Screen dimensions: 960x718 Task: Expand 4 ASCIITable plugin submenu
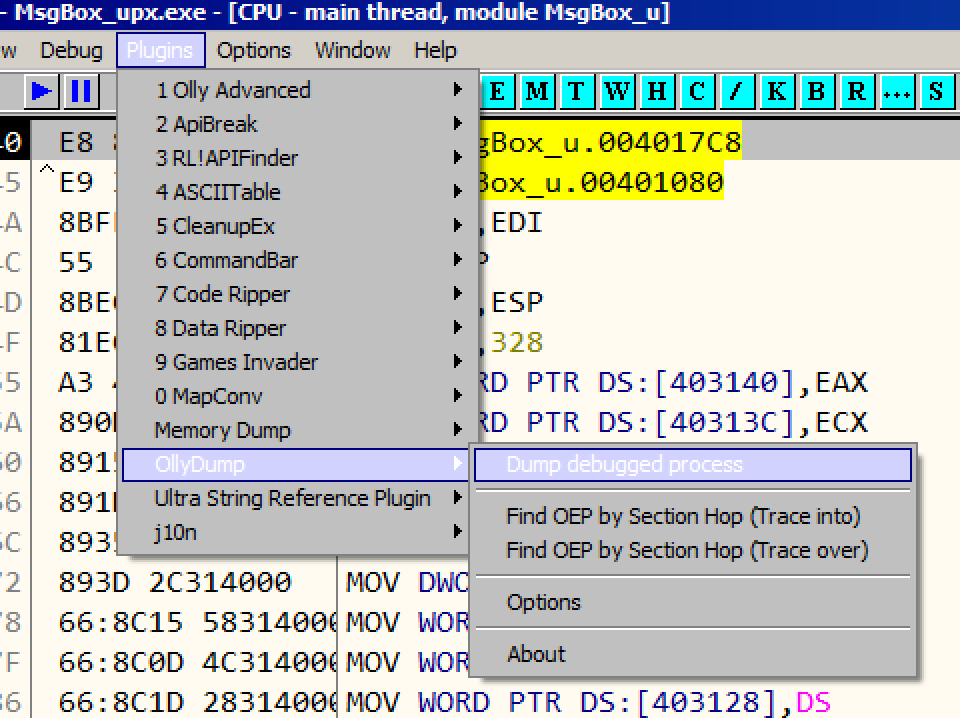click(x=297, y=192)
